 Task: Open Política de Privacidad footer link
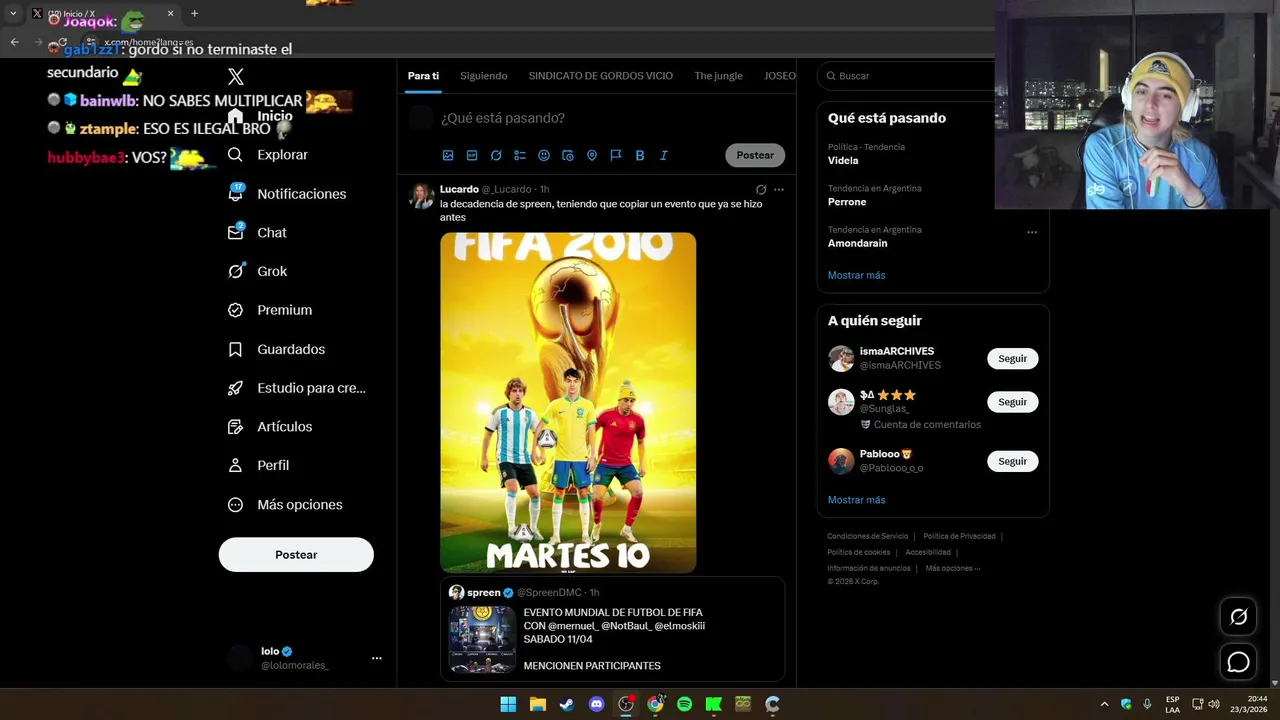[960, 536]
